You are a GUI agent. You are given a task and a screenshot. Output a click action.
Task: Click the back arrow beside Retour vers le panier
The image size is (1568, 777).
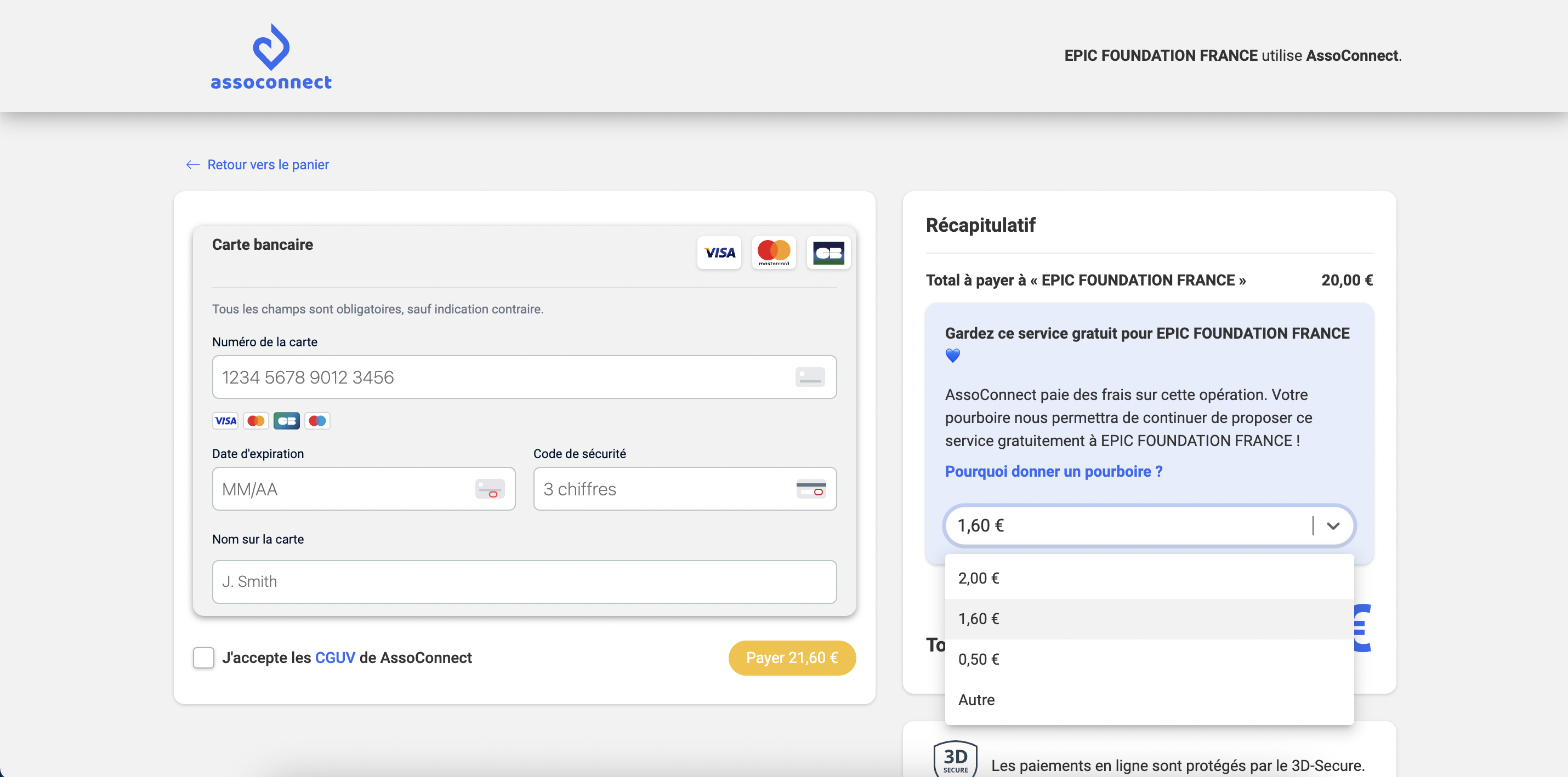pyautogui.click(x=193, y=165)
